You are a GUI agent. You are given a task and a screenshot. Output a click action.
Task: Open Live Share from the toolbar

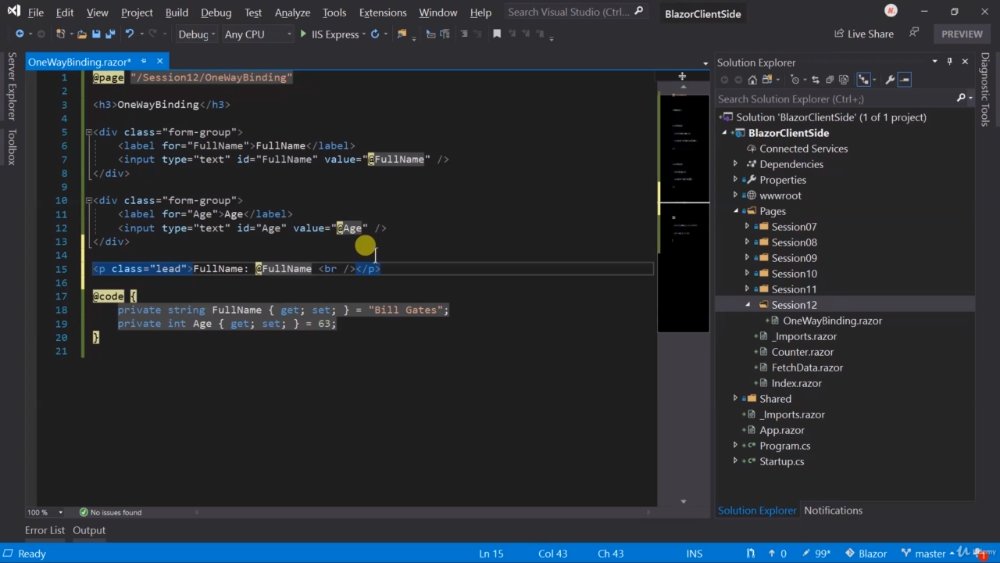864,34
